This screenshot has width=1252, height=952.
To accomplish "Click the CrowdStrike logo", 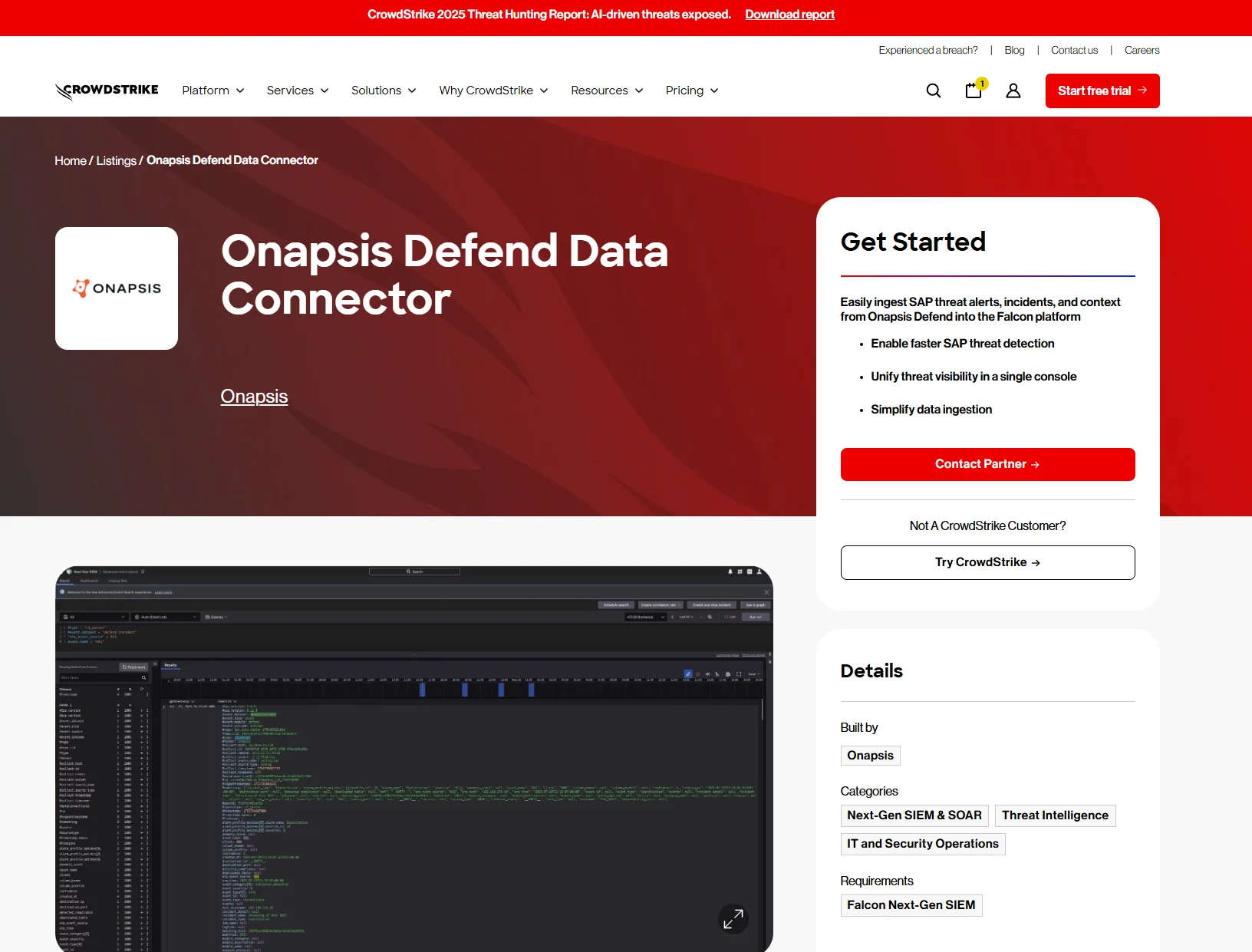I will click(107, 91).
